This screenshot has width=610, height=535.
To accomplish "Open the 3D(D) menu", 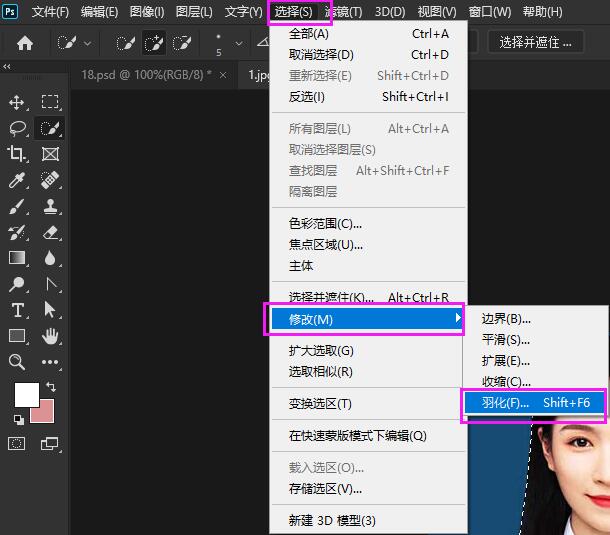I will tap(390, 12).
